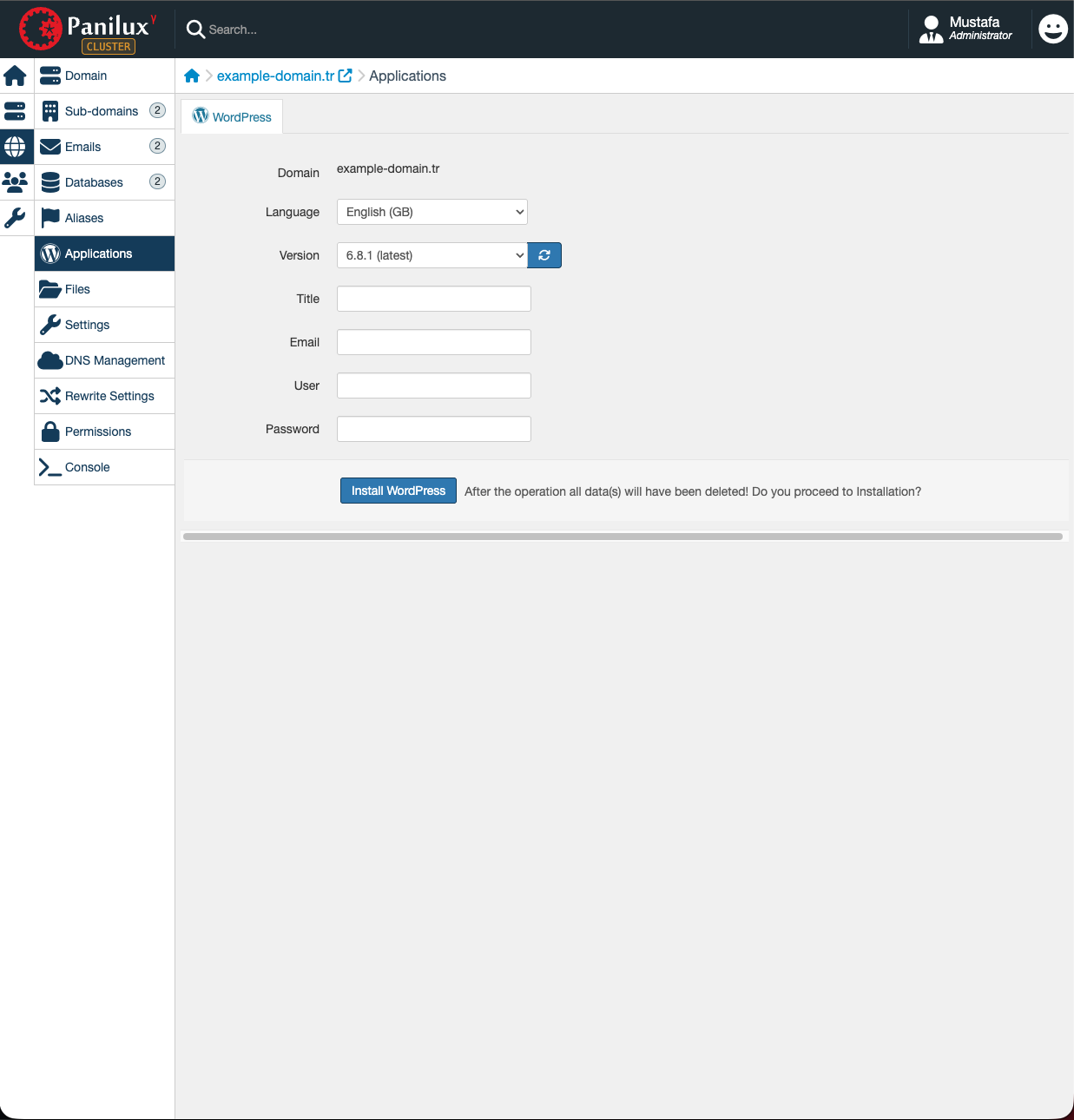
Task: Open the Version dropdown list
Action: pyautogui.click(x=432, y=255)
